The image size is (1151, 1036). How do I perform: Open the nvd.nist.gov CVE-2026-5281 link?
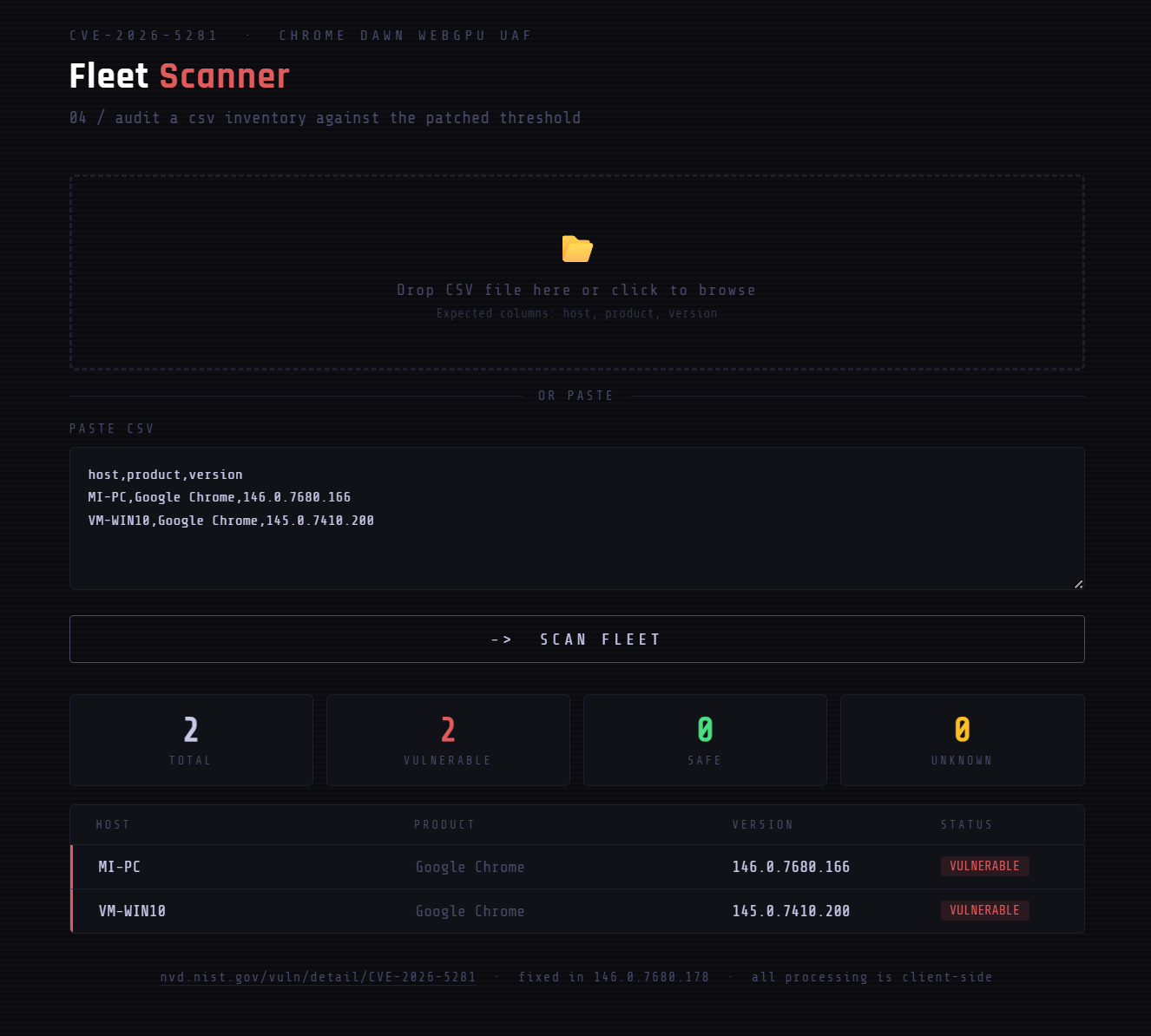coord(318,977)
